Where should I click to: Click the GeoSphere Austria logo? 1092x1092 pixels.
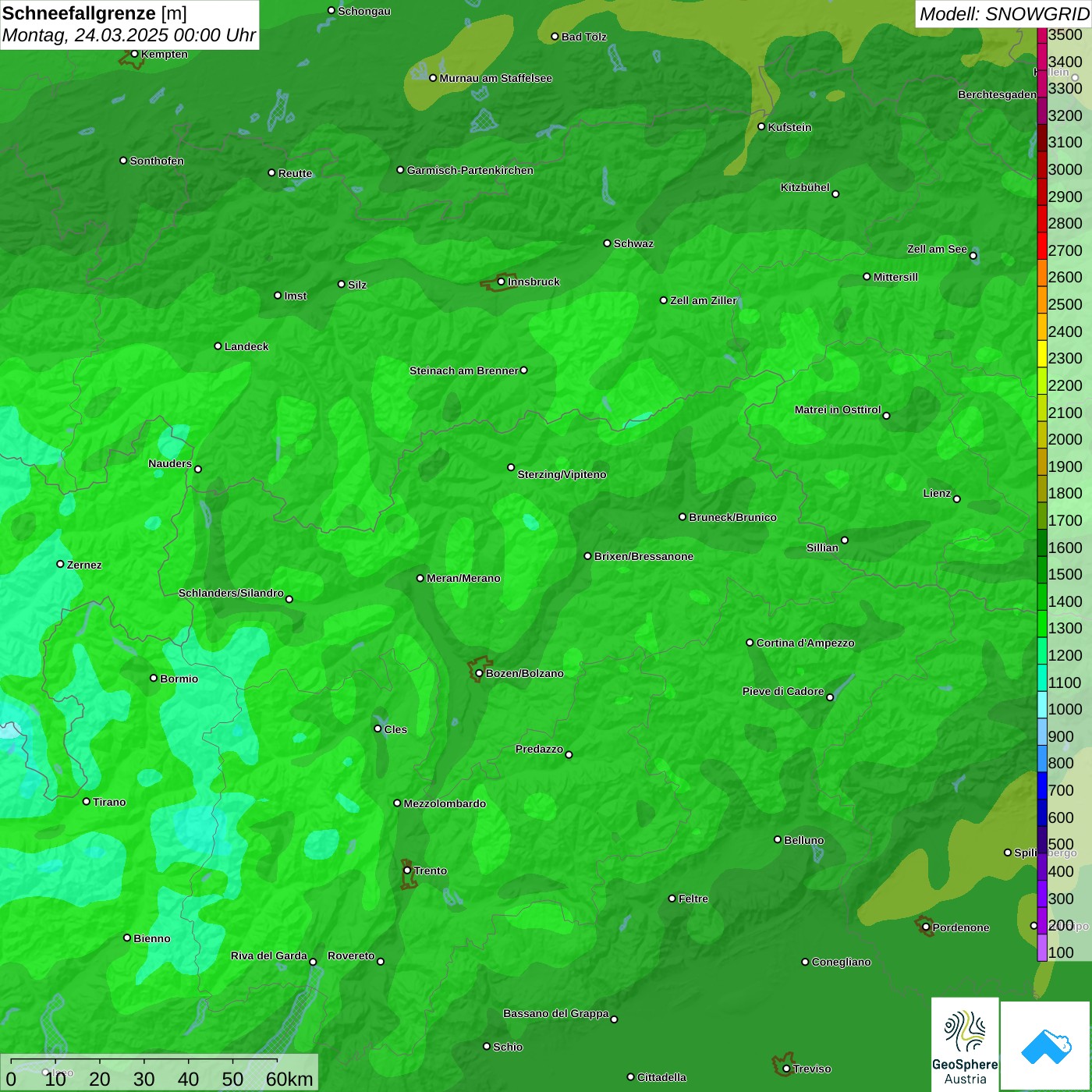965,1044
